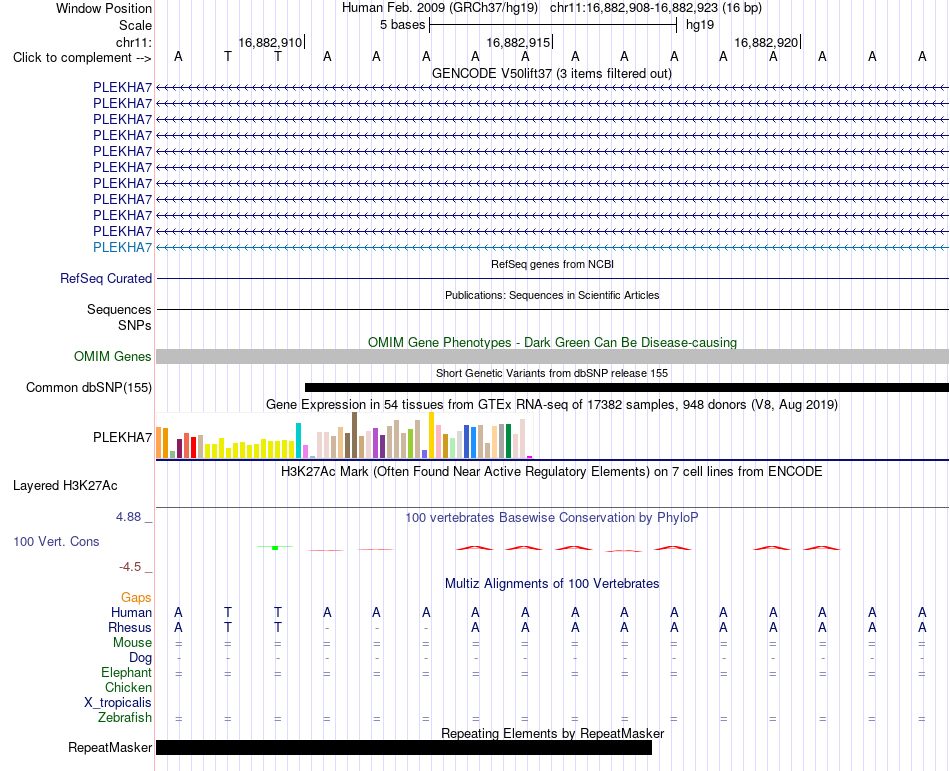The width and height of the screenshot is (950, 771).
Task: Select the 'Rhesus' alignment row label
Action: click(130, 627)
